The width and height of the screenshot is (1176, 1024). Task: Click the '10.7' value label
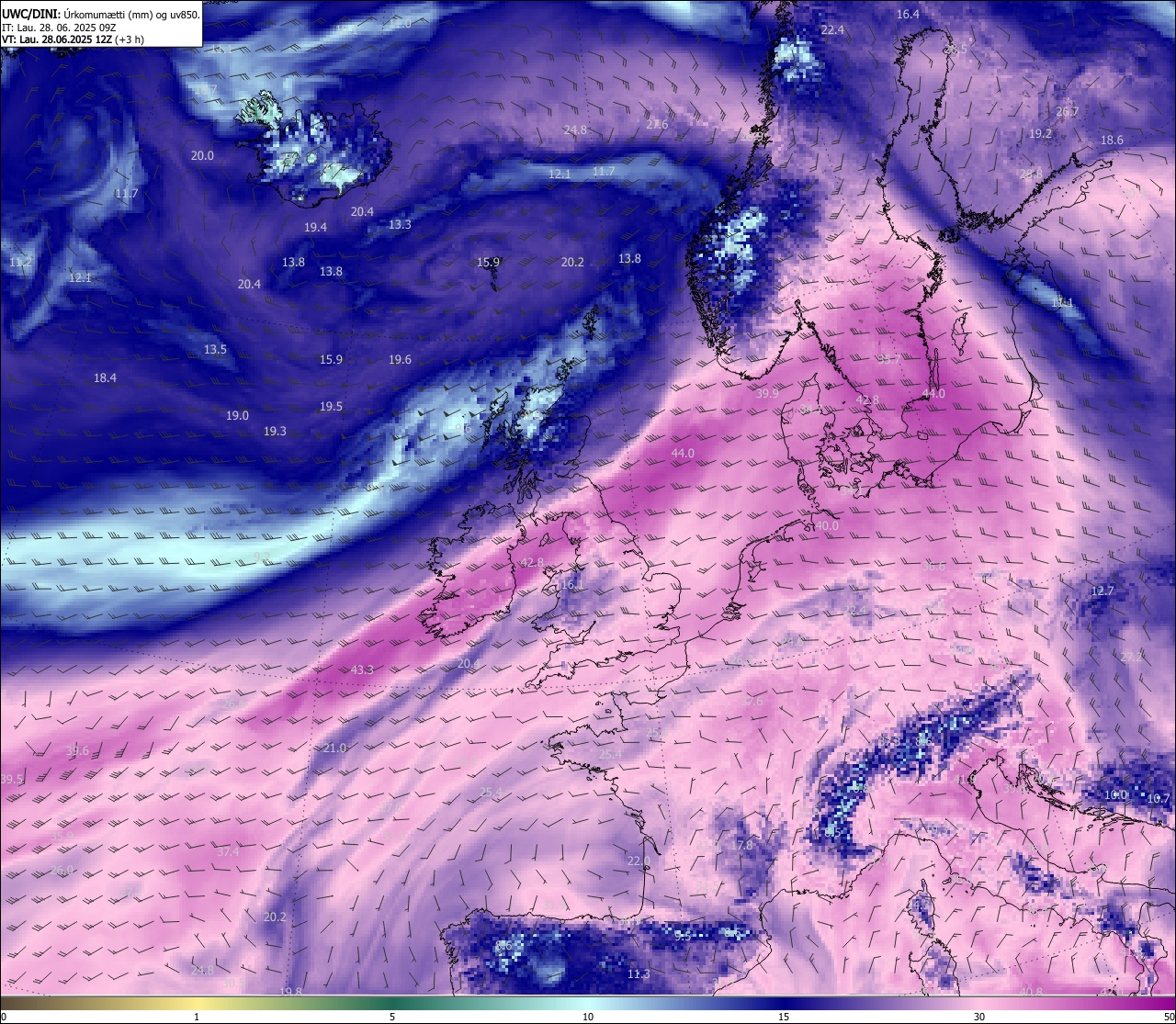click(1159, 798)
